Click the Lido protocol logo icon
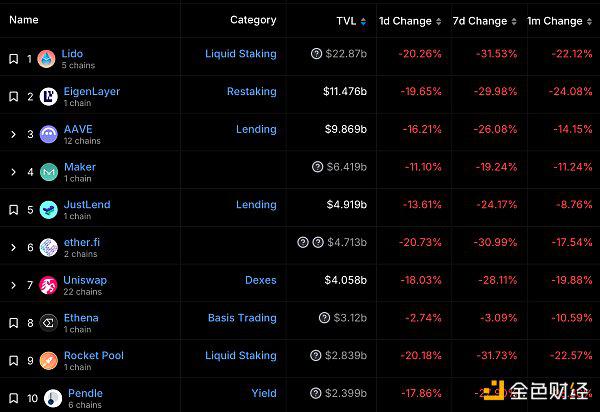 pos(46,59)
